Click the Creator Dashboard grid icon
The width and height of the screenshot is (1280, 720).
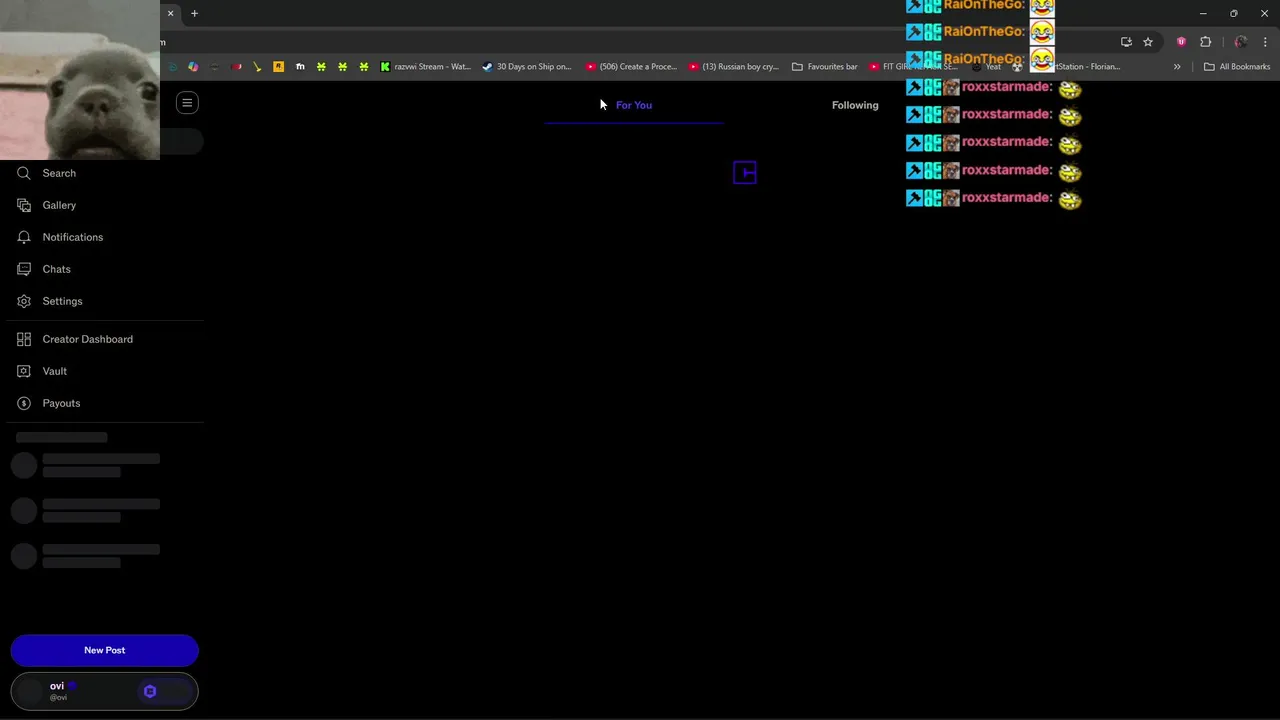tap(24, 339)
